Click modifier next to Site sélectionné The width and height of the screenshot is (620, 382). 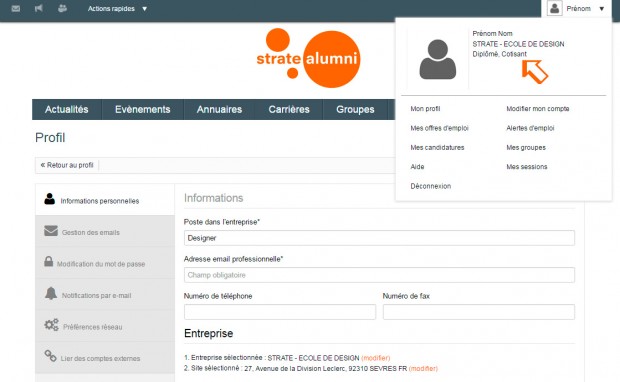tap(423, 369)
